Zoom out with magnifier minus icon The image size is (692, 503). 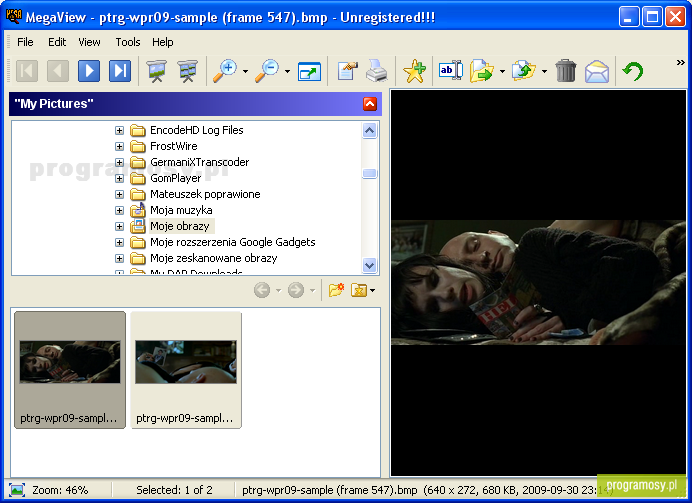(x=267, y=71)
